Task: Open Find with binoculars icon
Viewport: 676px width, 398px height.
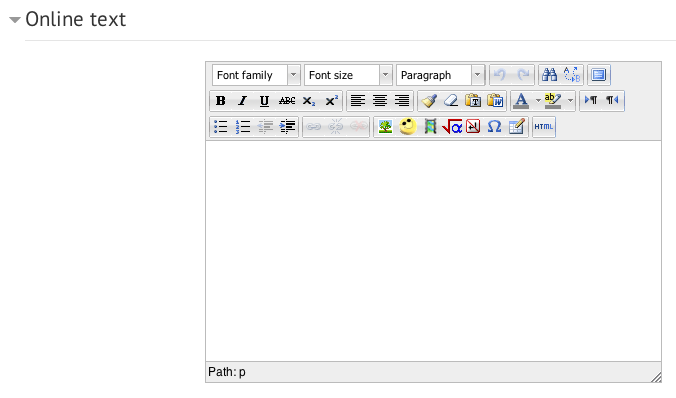Action: click(550, 75)
